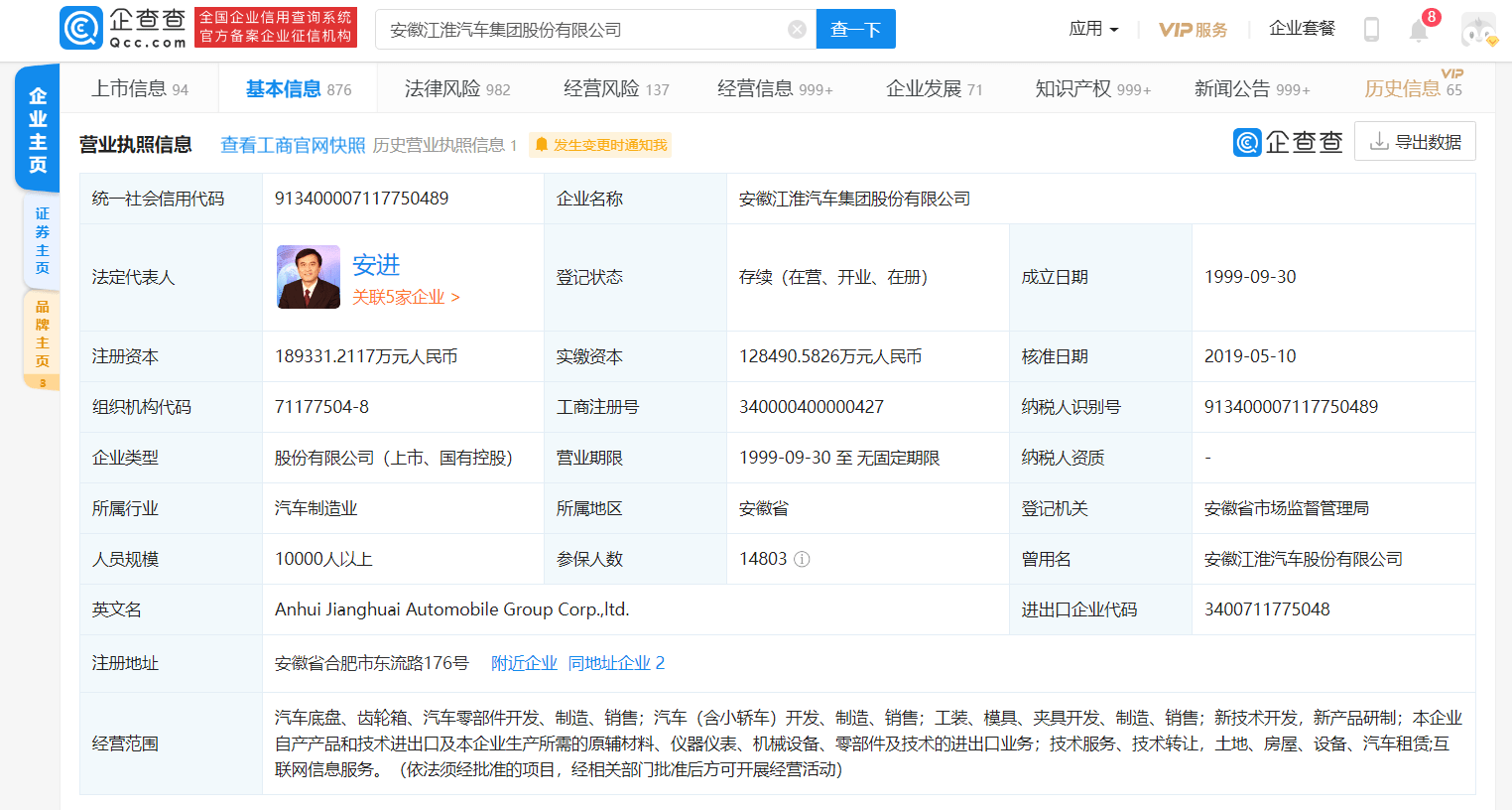The image size is (1512, 810).
Task: Click 导出数据 export button
Action: [1415, 142]
